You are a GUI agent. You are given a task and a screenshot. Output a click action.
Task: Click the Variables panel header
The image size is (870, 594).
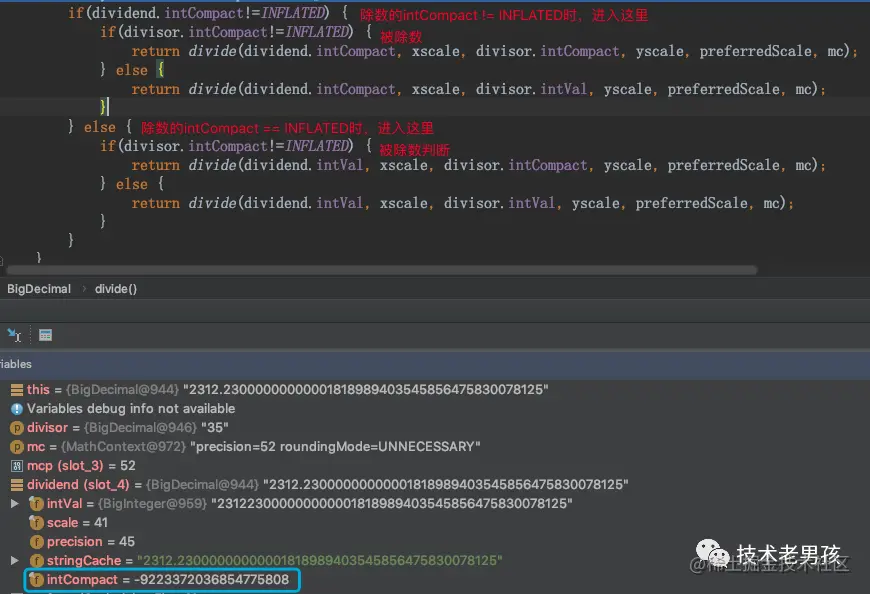pyautogui.click(x=435, y=364)
